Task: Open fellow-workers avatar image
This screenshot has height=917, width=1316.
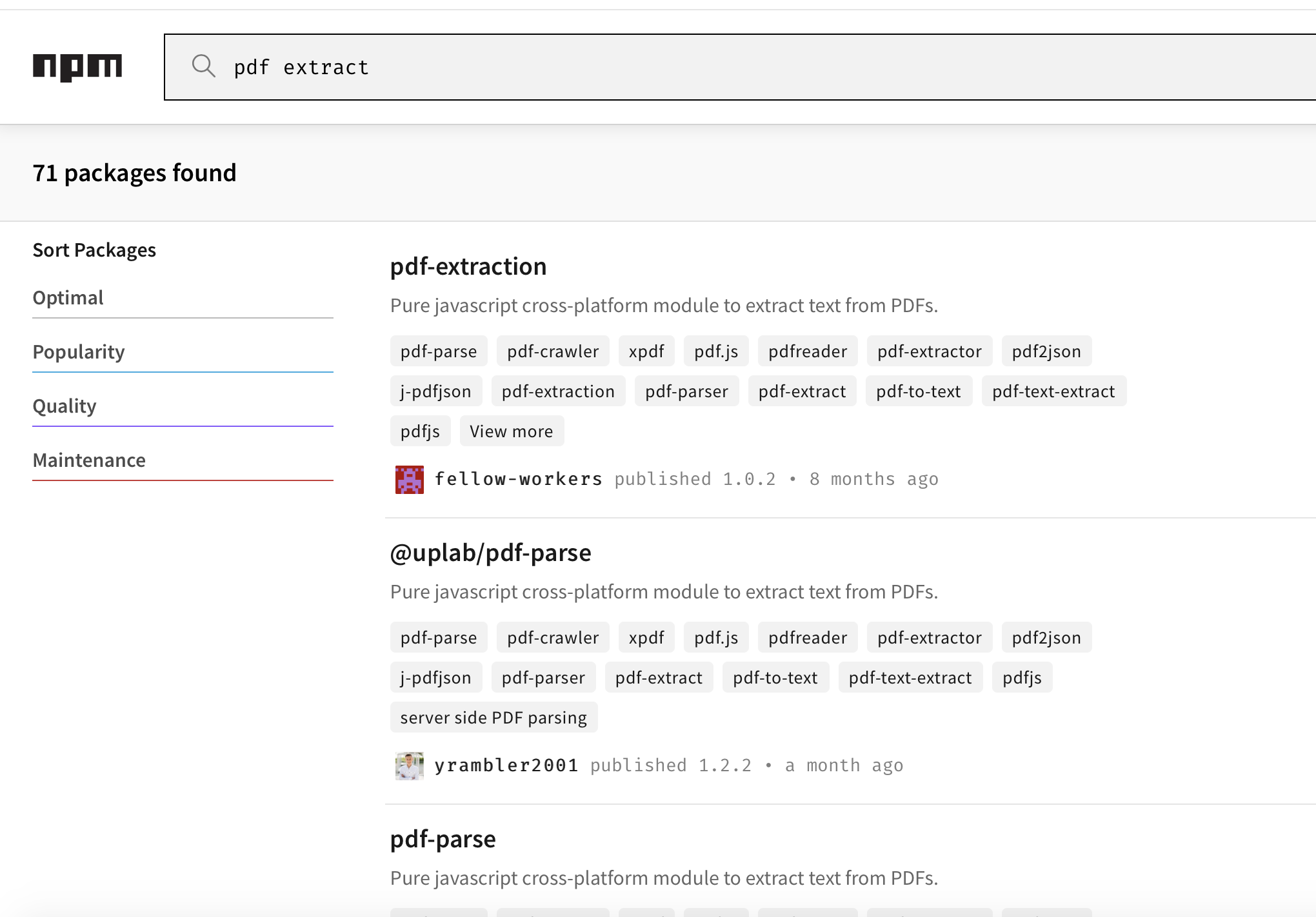Action: click(409, 478)
